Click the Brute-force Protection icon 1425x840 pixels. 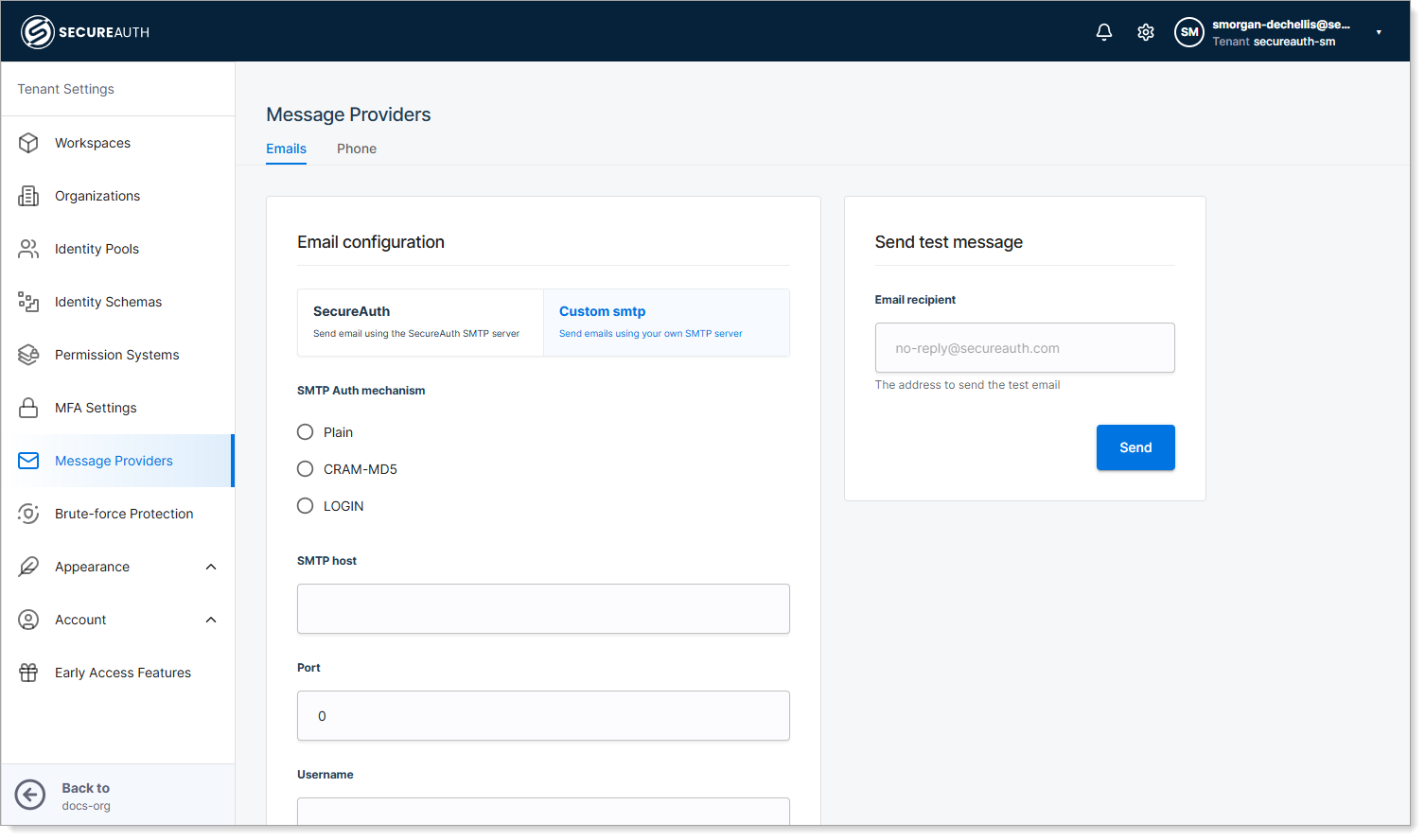pos(28,514)
